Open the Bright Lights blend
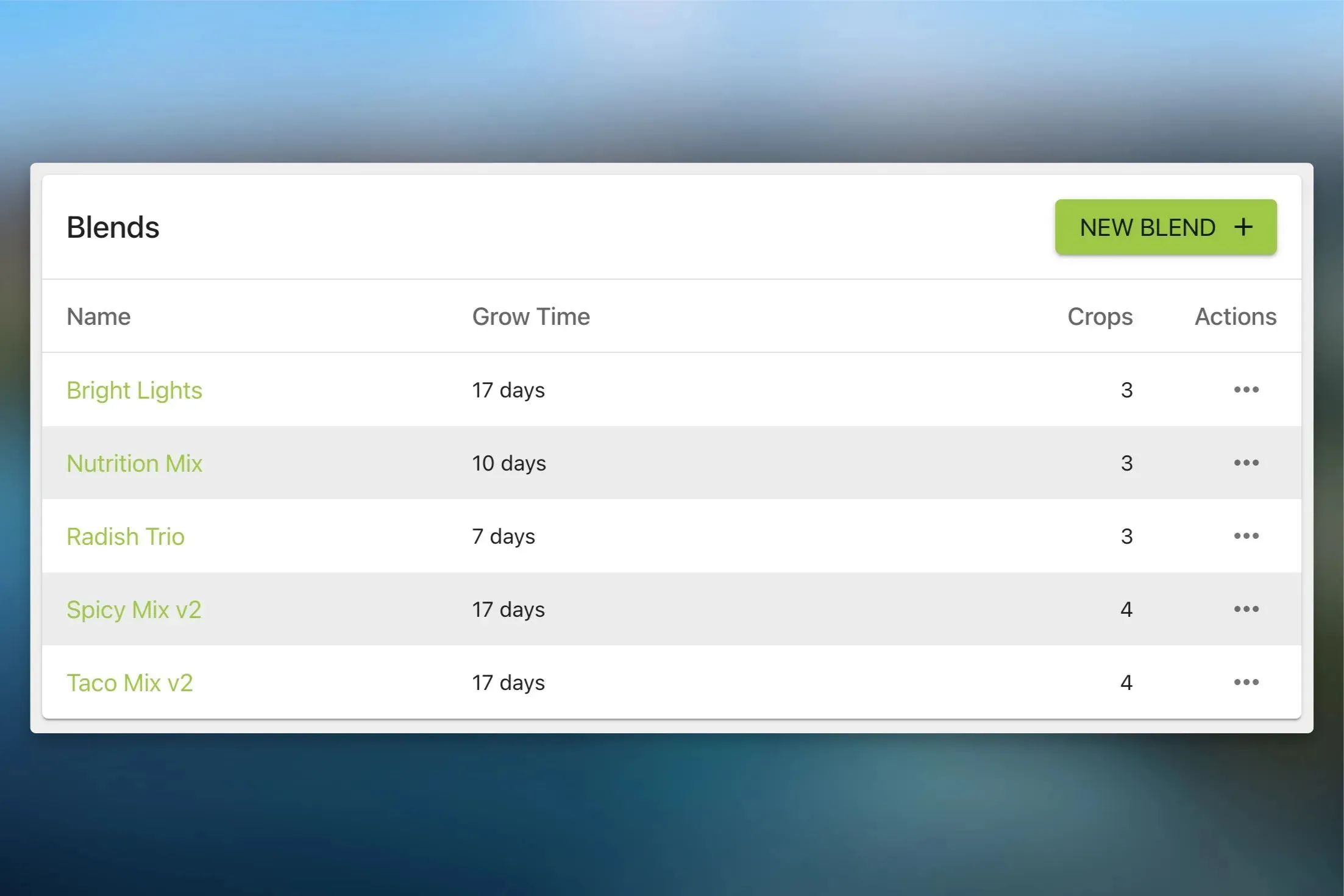Image resolution: width=1344 pixels, height=896 pixels. [134, 389]
